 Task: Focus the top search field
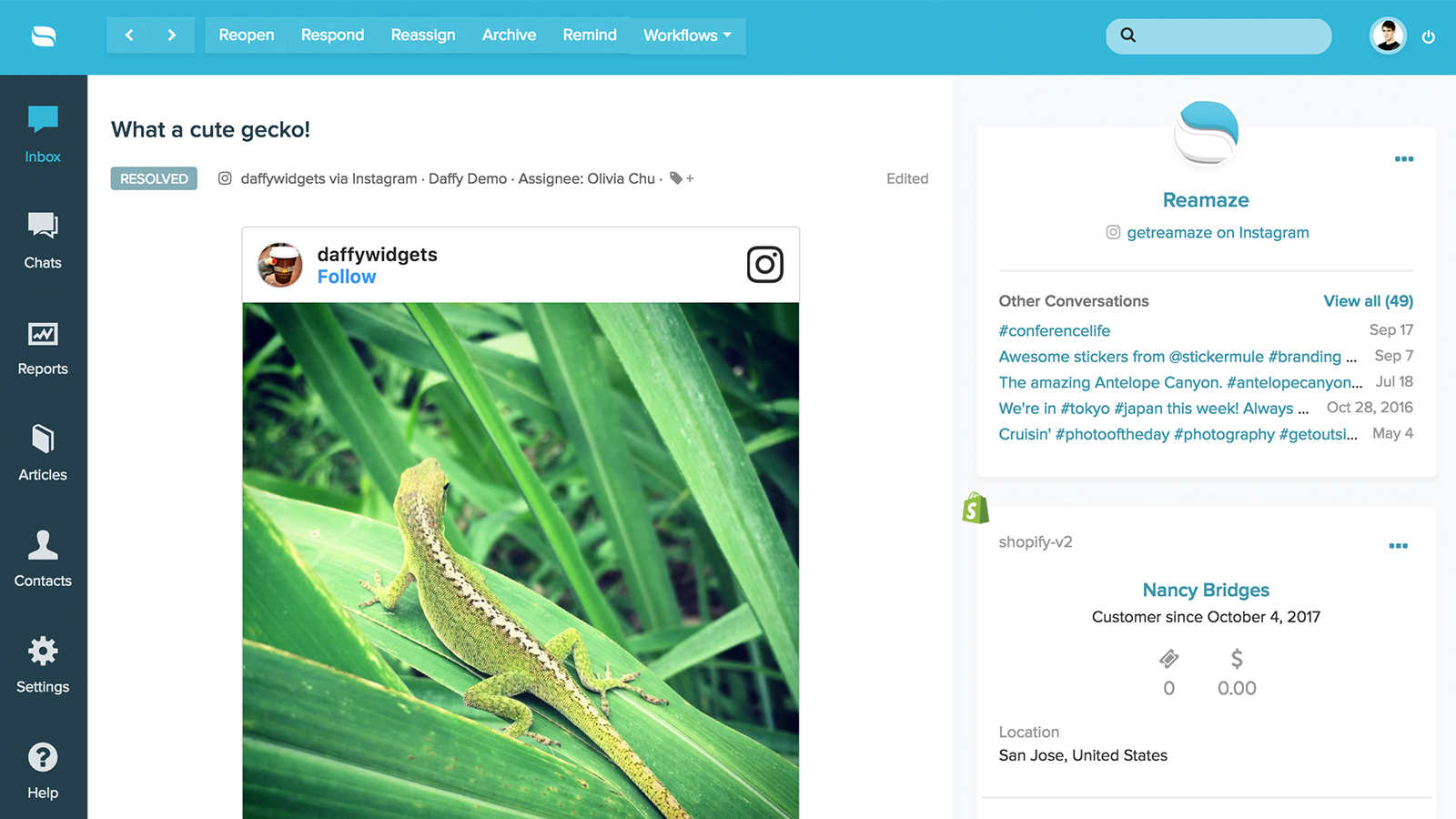(x=1218, y=36)
